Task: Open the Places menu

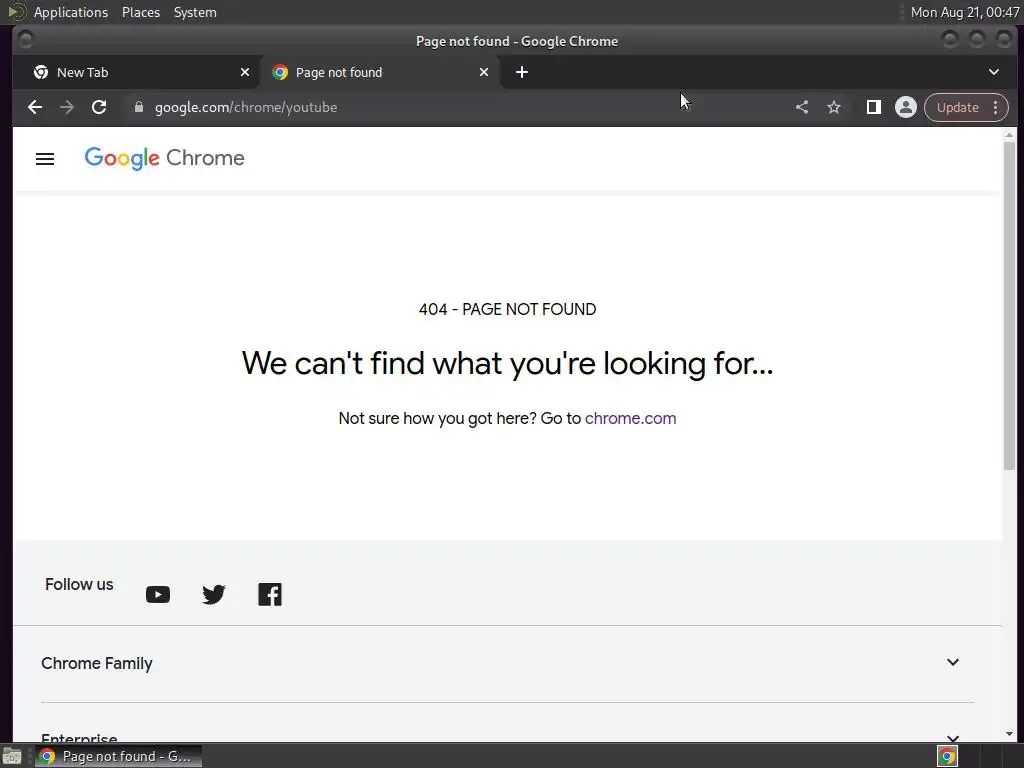Action: [x=140, y=12]
